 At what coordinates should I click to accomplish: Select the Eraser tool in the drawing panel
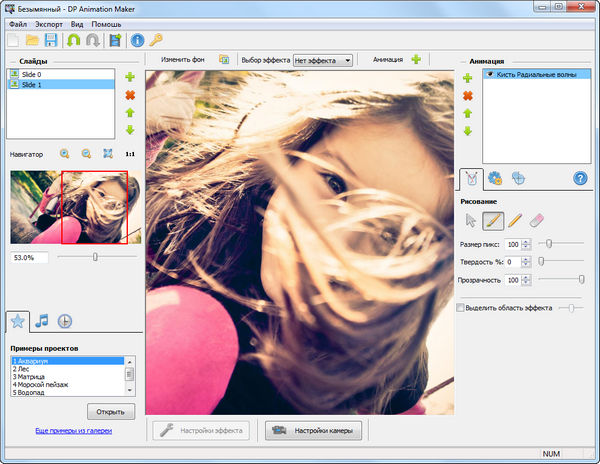[535, 219]
